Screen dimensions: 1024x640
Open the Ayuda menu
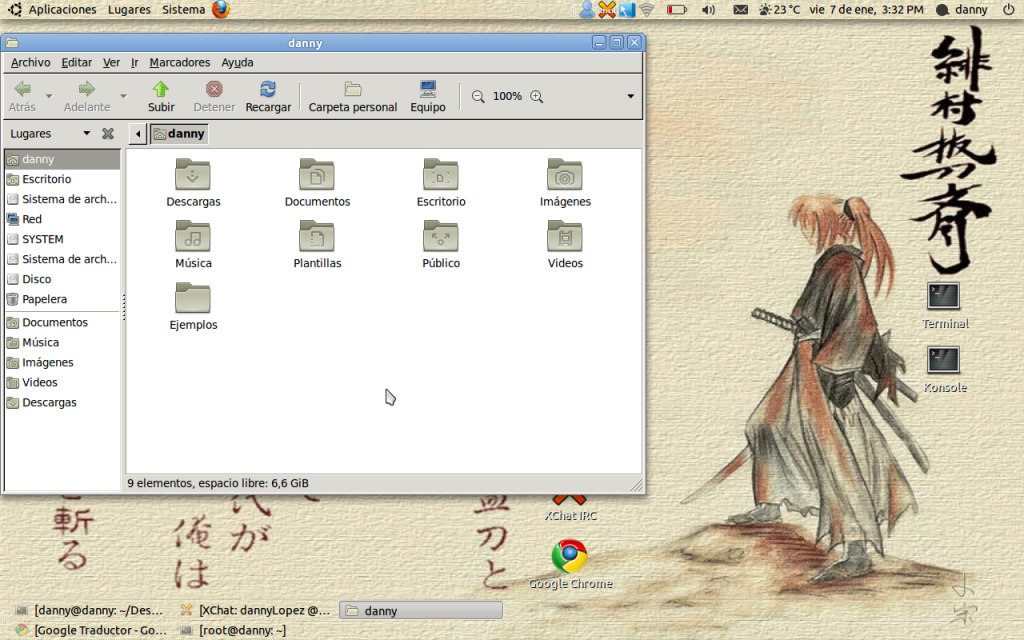click(237, 63)
